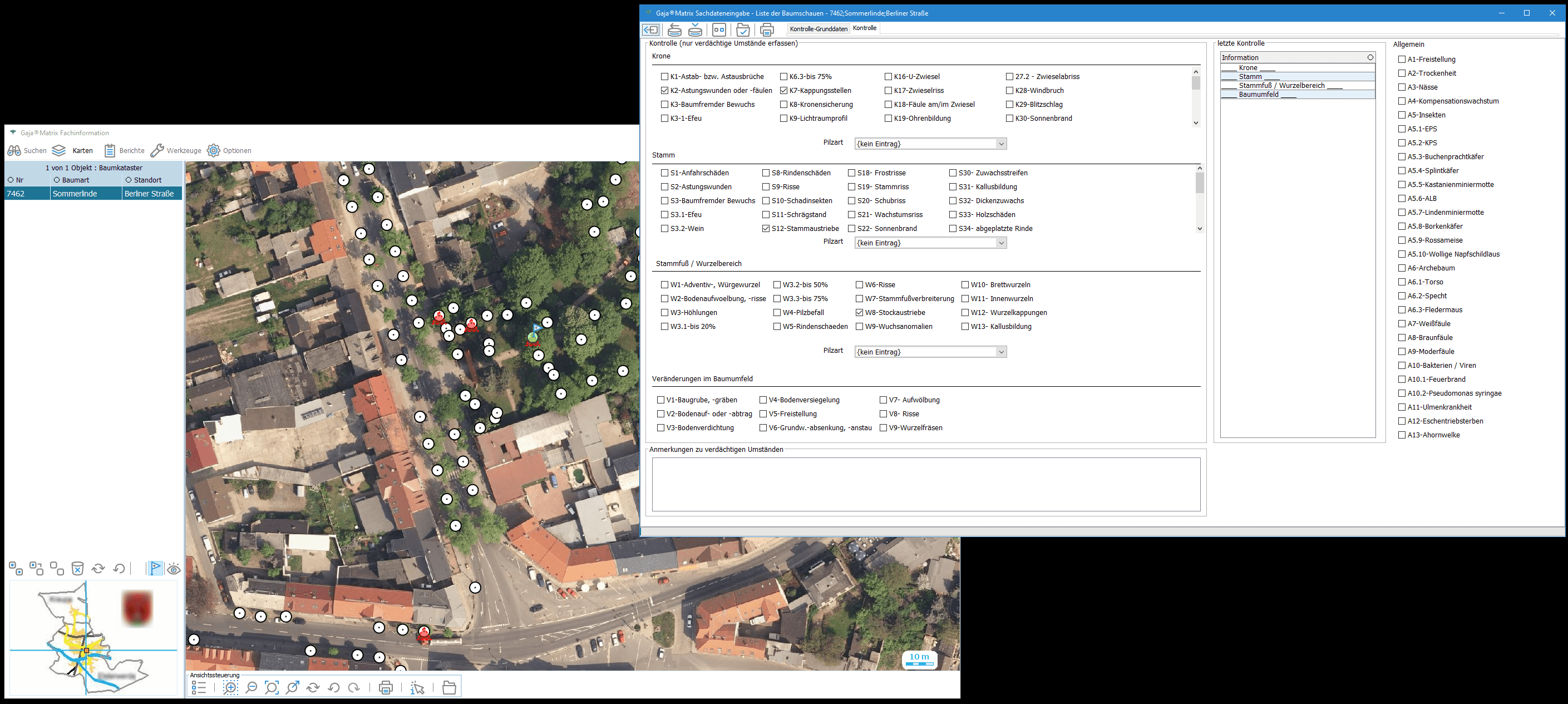Click the zoom-in magnifier in Ansichtssteuerung
1568x704 pixels.
(230, 687)
